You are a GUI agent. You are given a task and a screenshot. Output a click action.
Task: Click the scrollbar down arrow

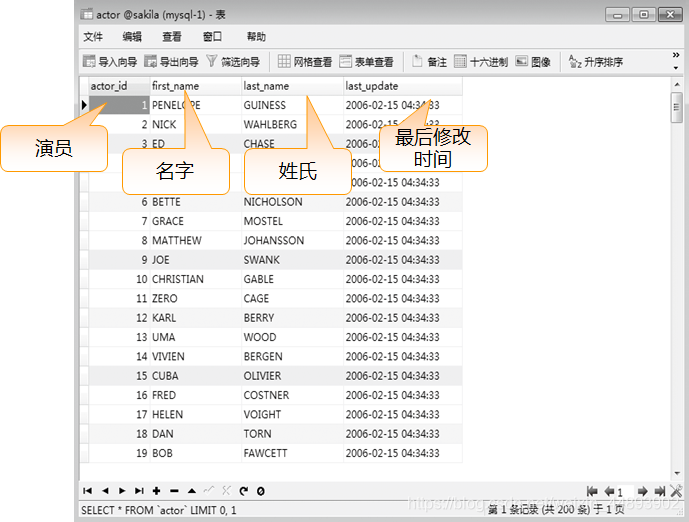point(677,473)
